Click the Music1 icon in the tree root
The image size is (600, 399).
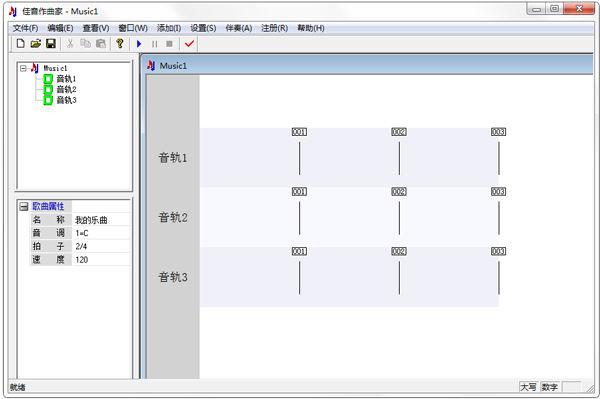tap(35, 68)
